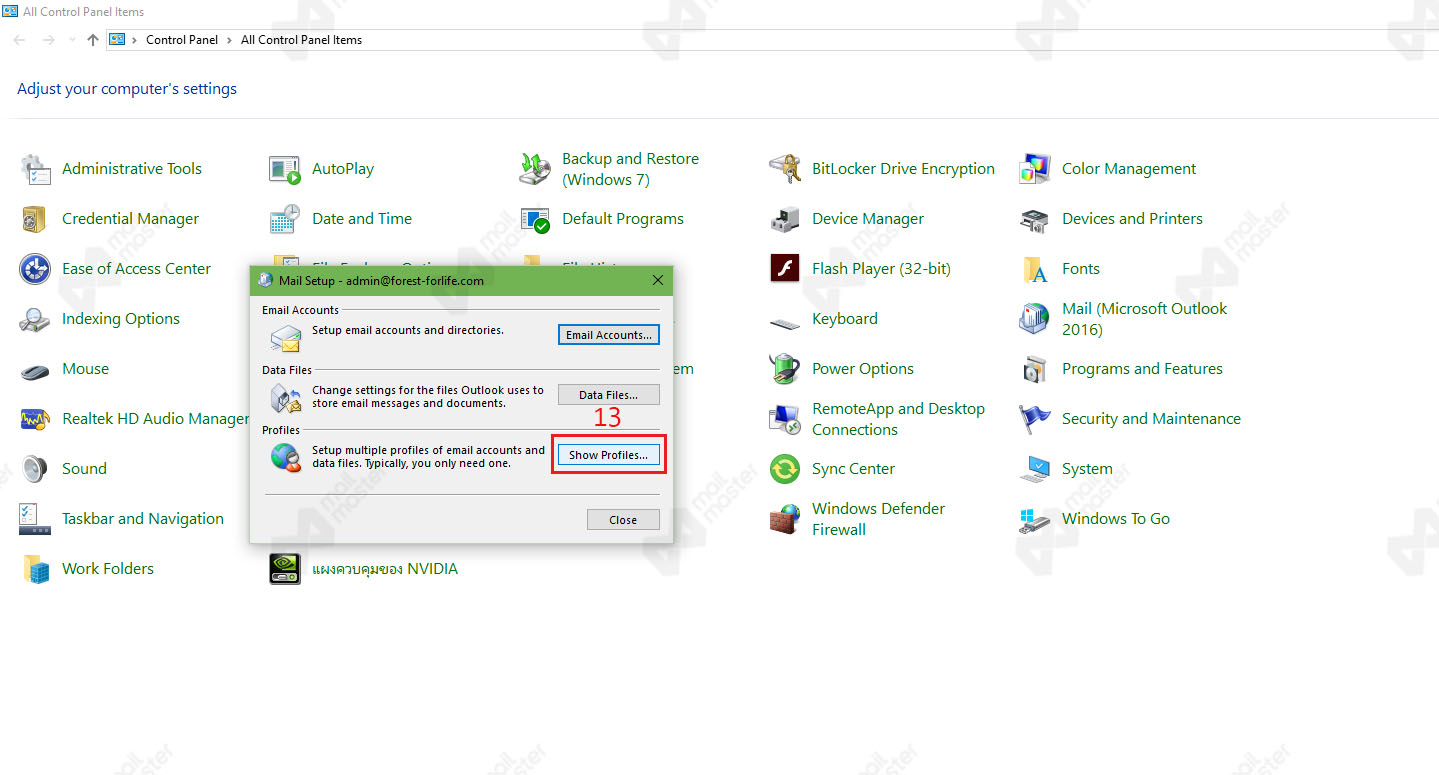The image size is (1439, 775).
Task: Click the Data Files button
Action: [x=608, y=395]
